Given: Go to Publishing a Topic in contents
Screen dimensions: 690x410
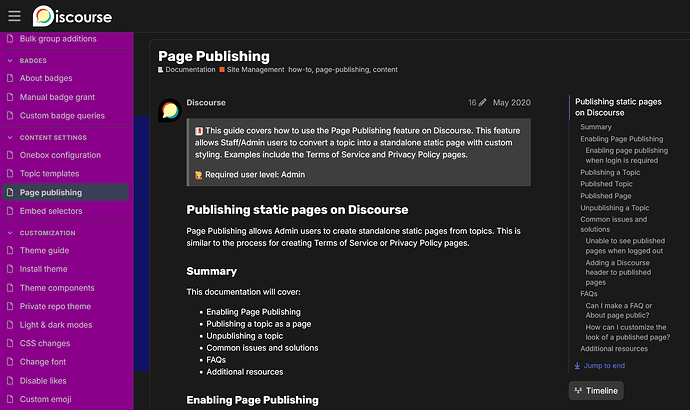Looking at the screenshot, I should coord(610,172).
